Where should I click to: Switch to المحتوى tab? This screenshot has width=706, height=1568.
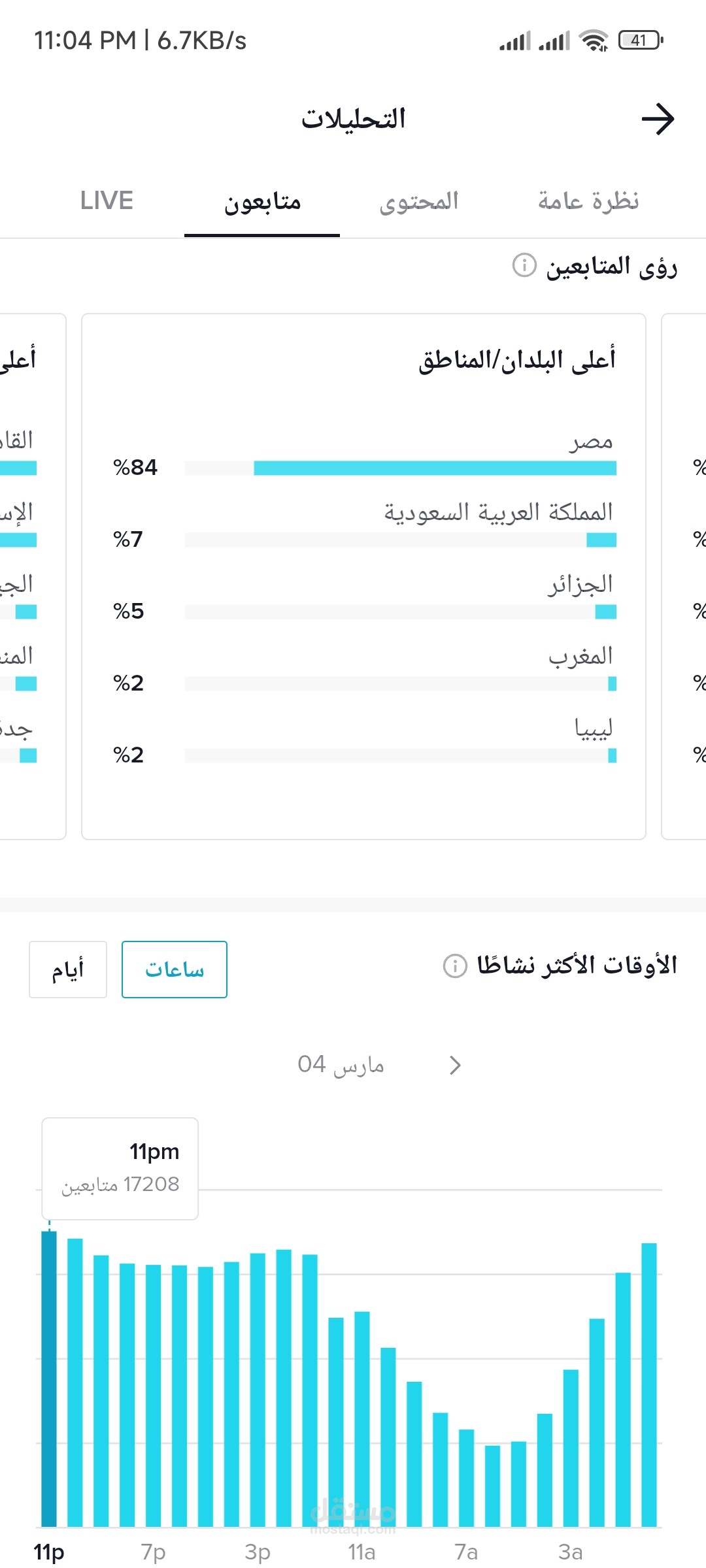(419, 201)
